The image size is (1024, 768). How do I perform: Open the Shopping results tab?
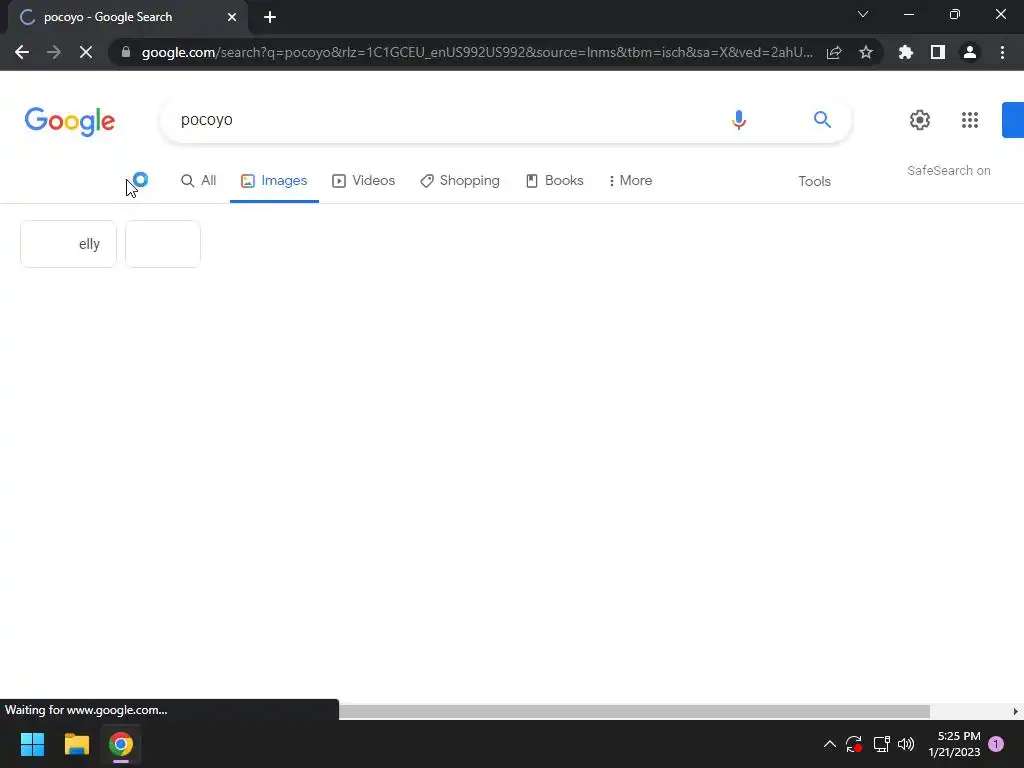[460, 181]
